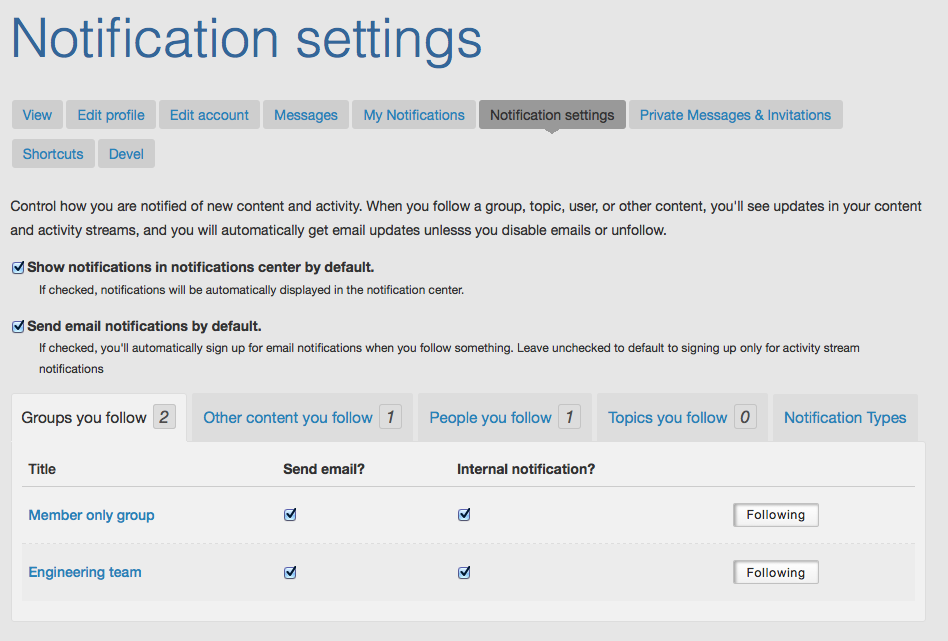This screenshot has width=948, height=641.
Task: Open My Notifications
Action: pyautogui.click(x=413, y=114)
